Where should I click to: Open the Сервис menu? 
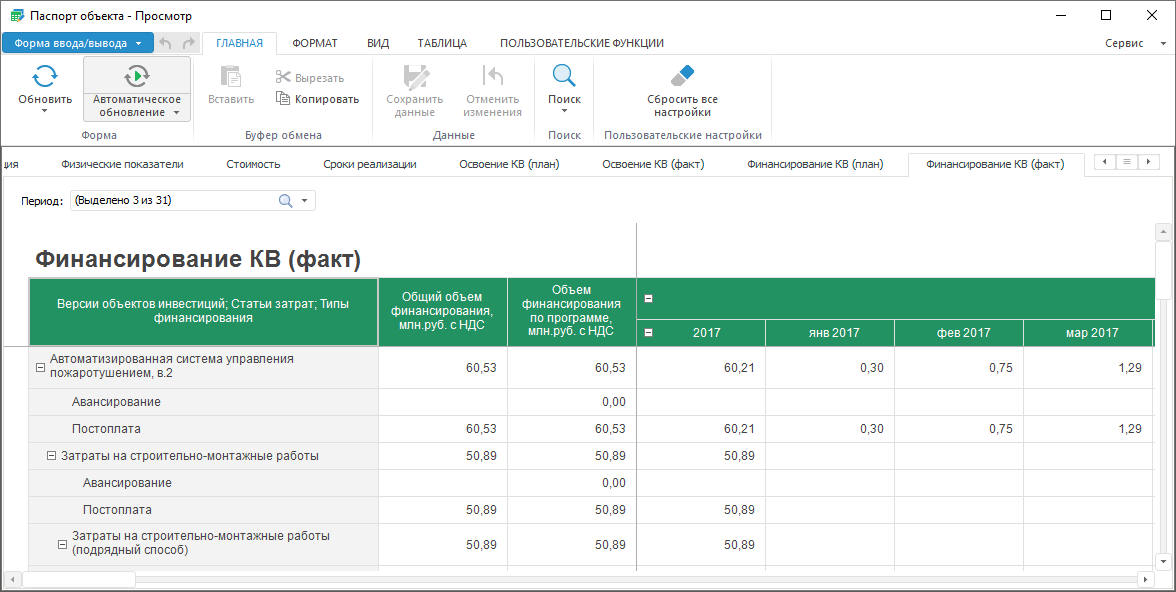coord(1134,44)
